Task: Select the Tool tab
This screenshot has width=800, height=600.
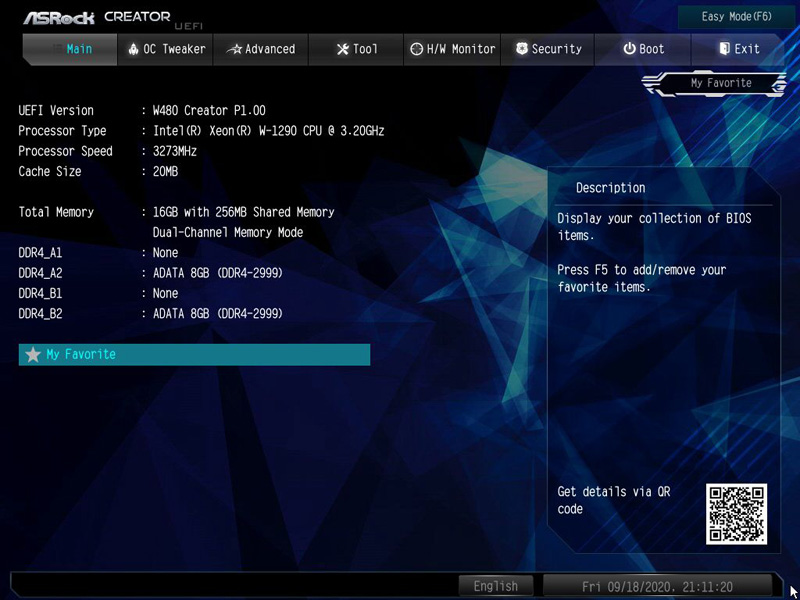Action: click(356, 49)
